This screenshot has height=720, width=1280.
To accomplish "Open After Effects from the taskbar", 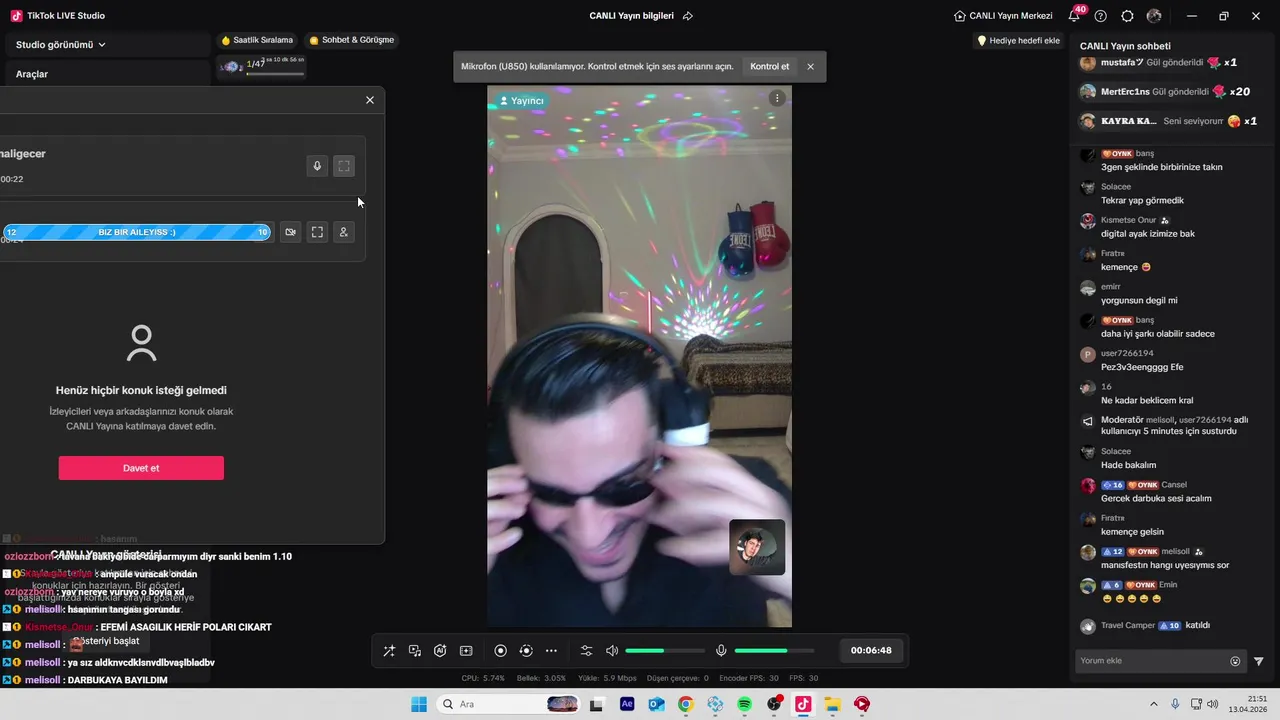I will [627, 704].
